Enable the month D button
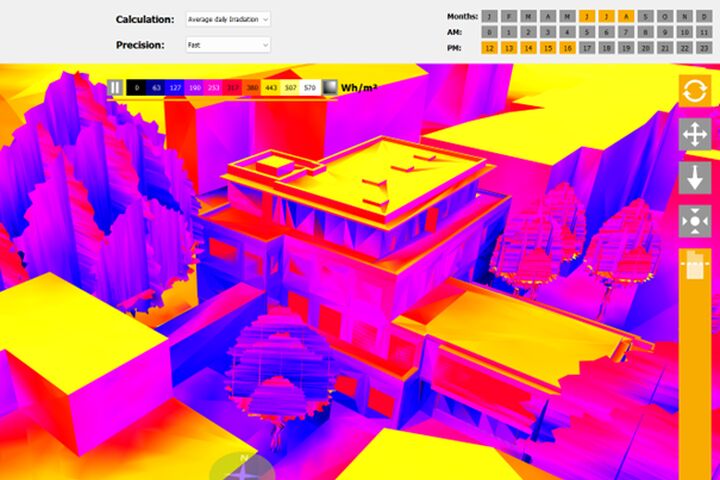 [704, 17]
